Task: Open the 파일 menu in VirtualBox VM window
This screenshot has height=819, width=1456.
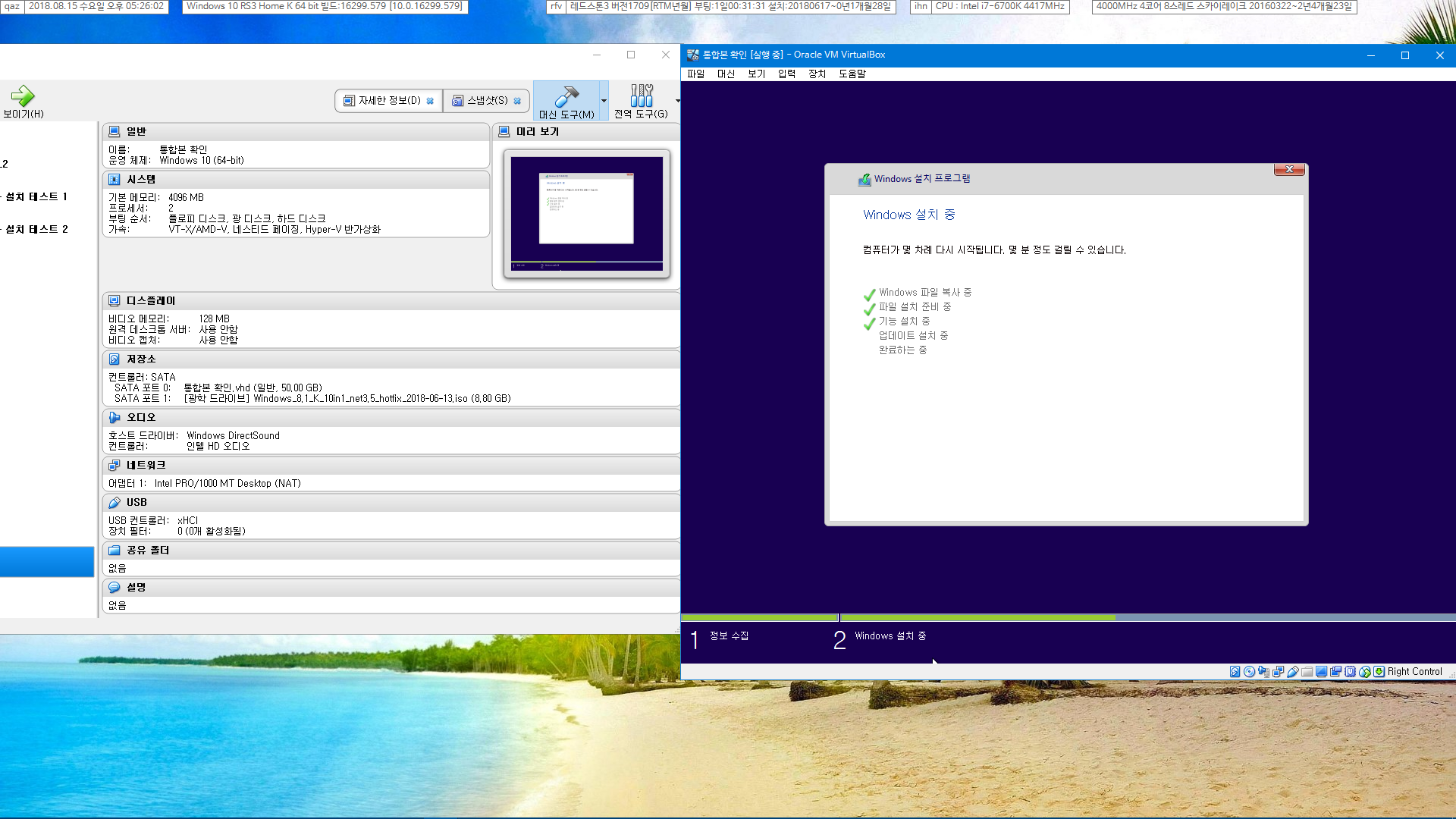Action: [x=695, y=74]
